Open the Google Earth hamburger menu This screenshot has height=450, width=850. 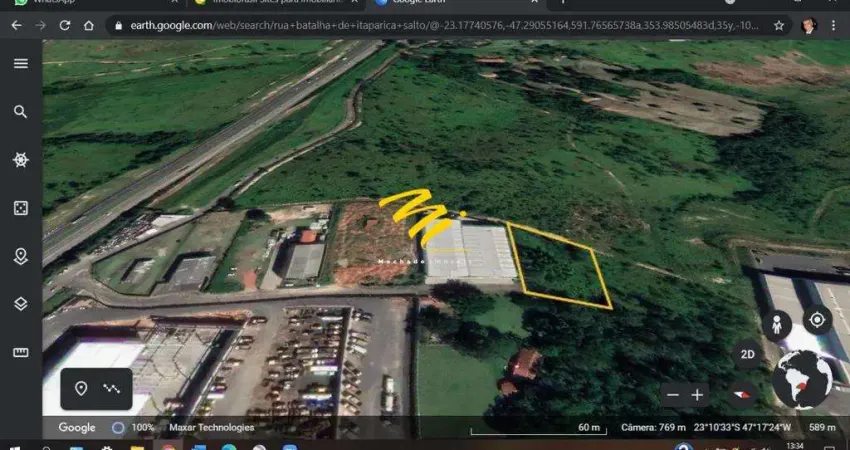click(x=21, y=63)
